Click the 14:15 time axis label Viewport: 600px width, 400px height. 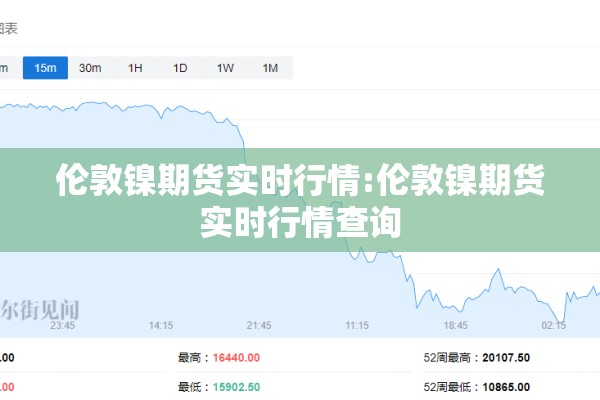click(x=161, y=325)
